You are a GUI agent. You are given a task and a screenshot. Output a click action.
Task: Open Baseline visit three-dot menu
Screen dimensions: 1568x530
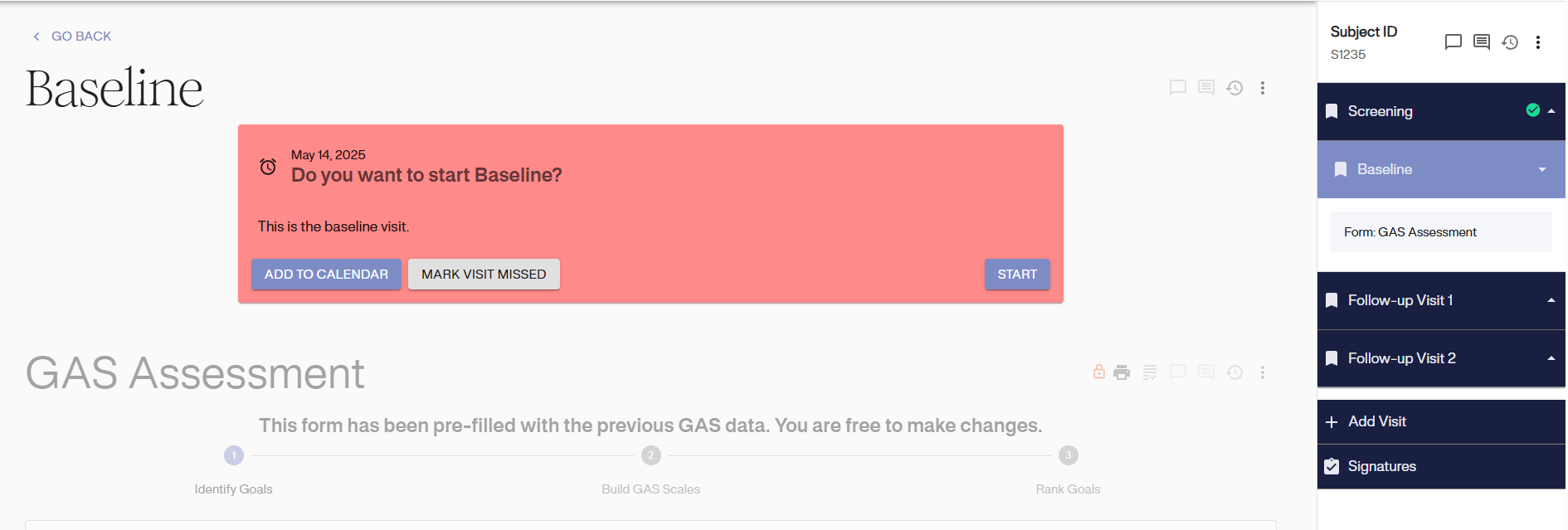pos(1263,88)
